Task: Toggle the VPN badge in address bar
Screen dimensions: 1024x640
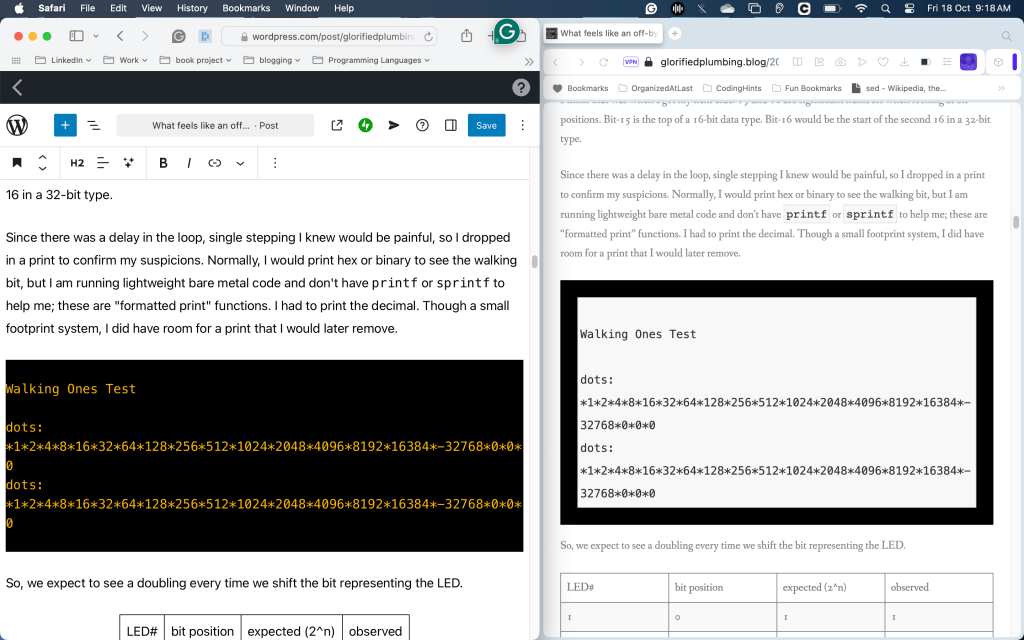Action: (x=630, y=61)
